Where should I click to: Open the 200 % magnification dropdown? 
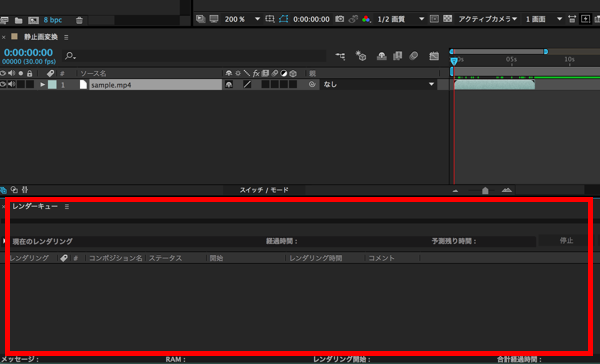click(x=242, y=19)
